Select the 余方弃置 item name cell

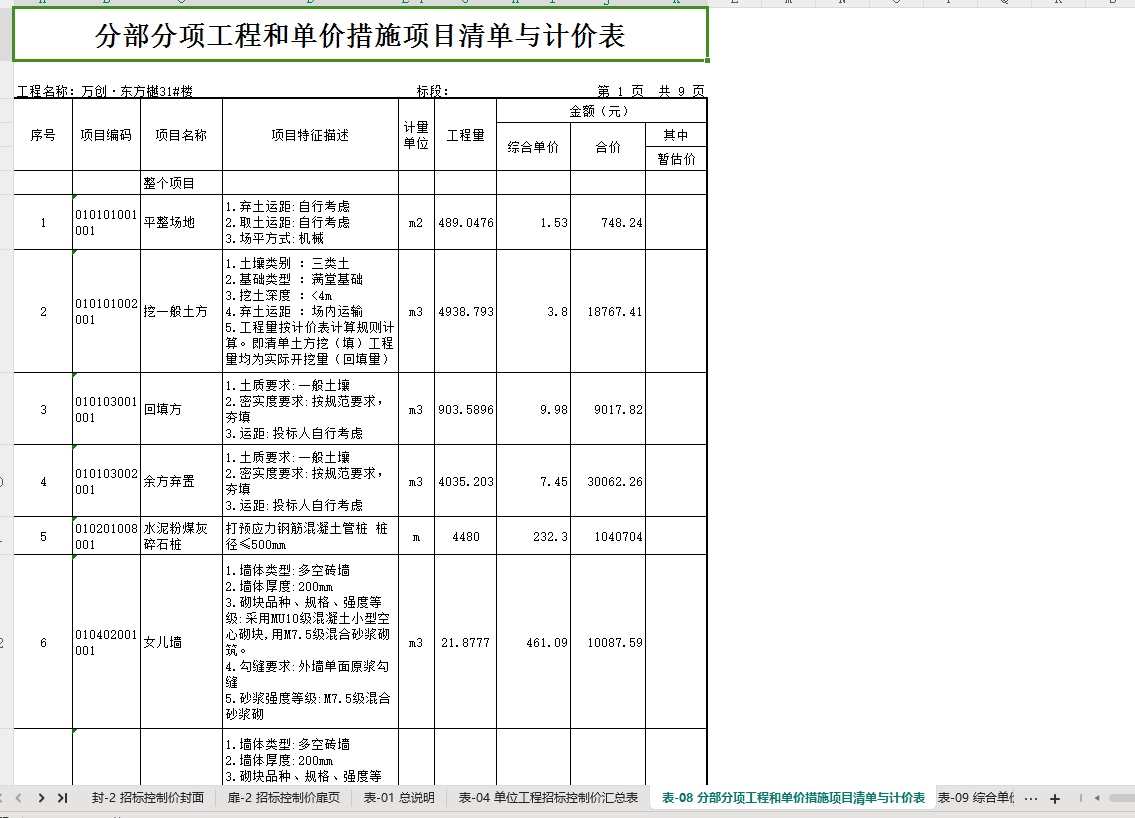tap(182, 481)
